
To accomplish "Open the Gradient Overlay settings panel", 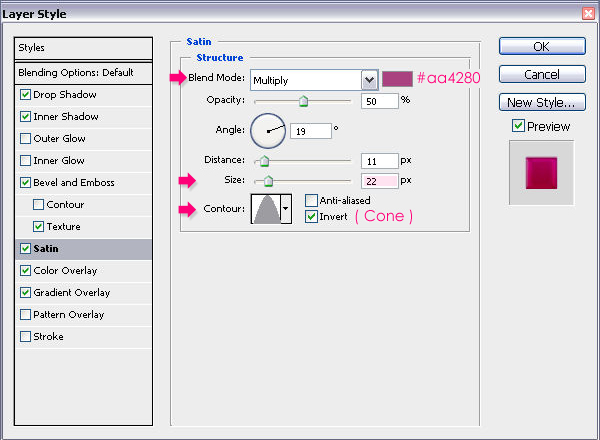I will pyautogui.click(x=72, y=293).
